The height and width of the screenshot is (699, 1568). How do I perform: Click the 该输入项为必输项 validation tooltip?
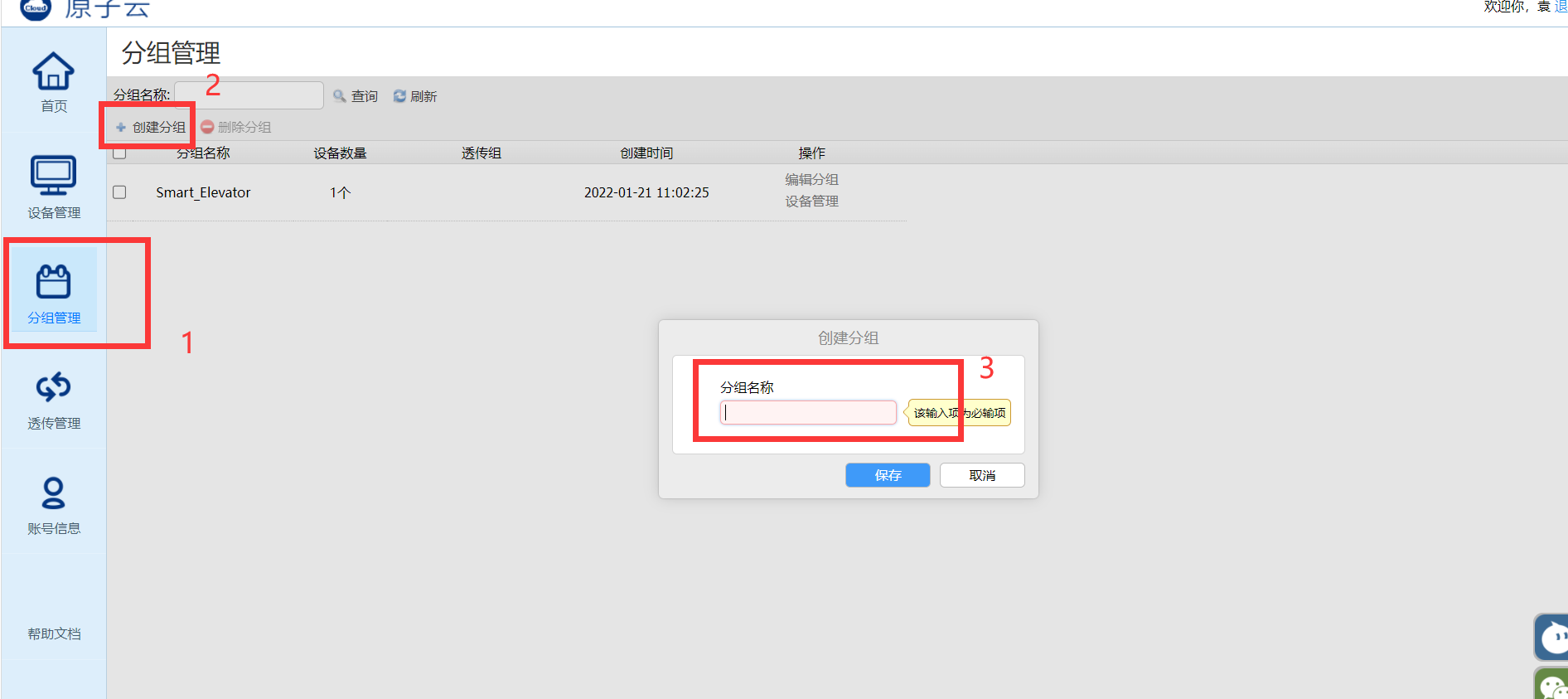pyautogui.click(x=959, y=413)
